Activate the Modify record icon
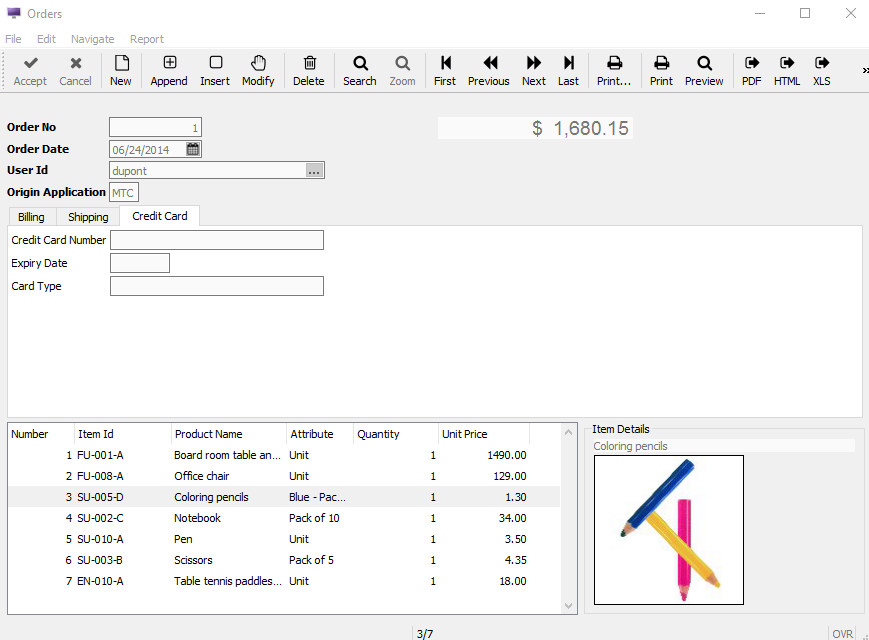Viewport: 869px width, 640px height. pyautogui.click(x=257, y=70)
